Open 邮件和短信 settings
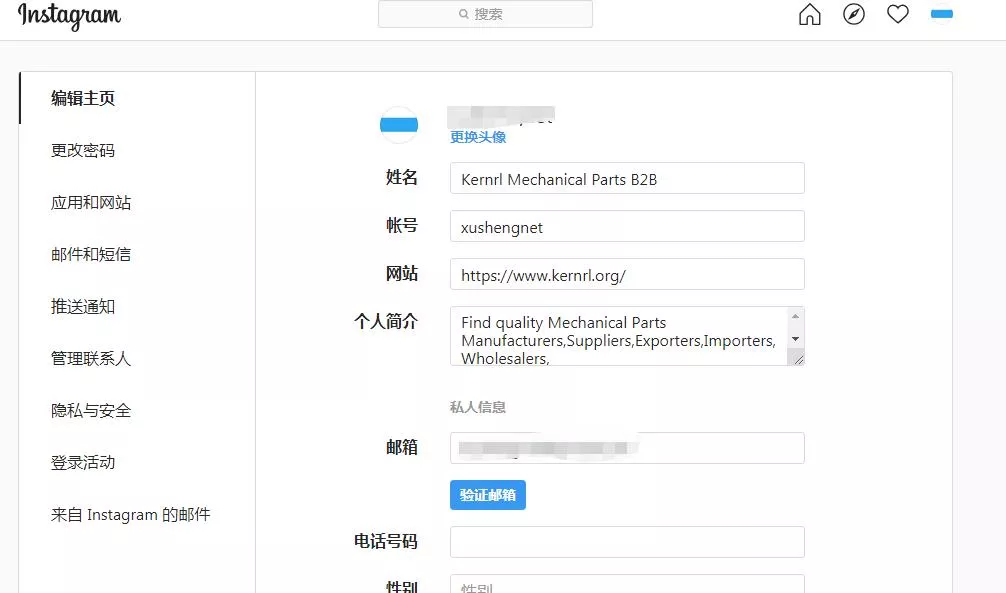1006x593 pixels. 90,254
